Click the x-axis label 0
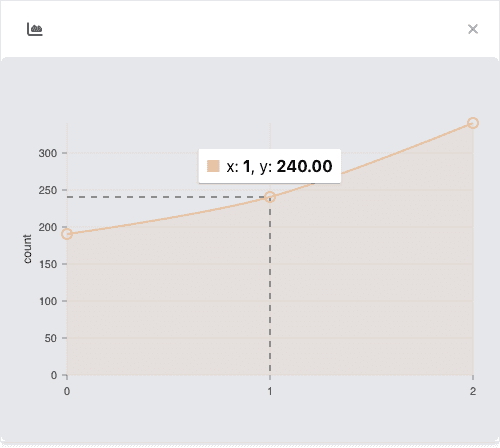The image size is (500, 448). (67, 391)
